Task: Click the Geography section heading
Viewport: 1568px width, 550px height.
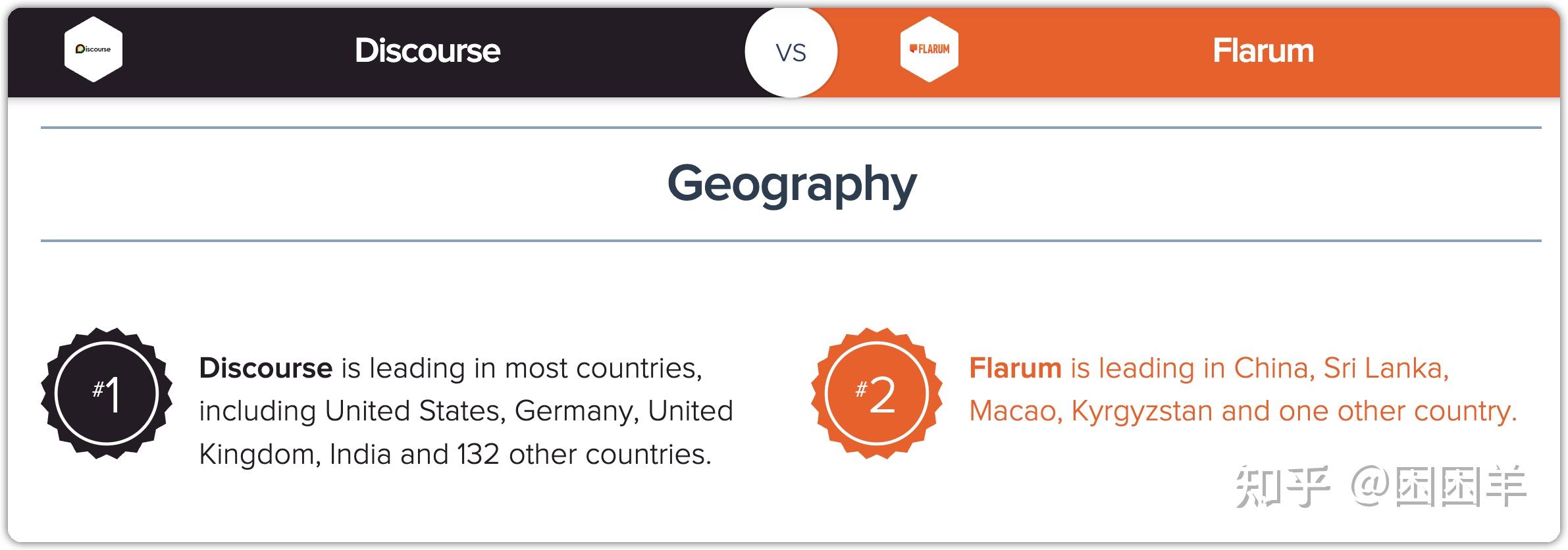Action: (791, 184)
